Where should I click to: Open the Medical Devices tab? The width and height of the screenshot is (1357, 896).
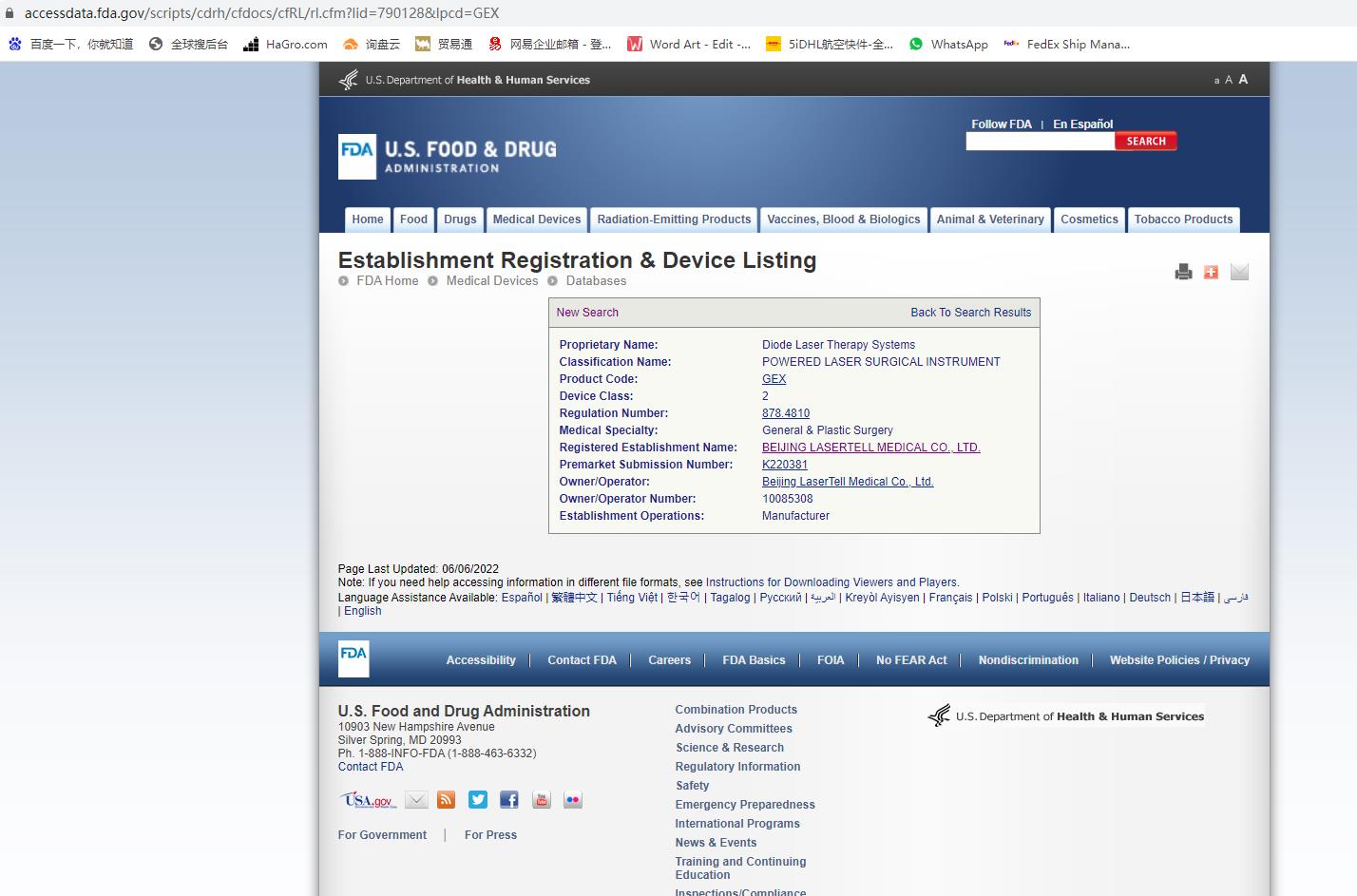point(537,219)
